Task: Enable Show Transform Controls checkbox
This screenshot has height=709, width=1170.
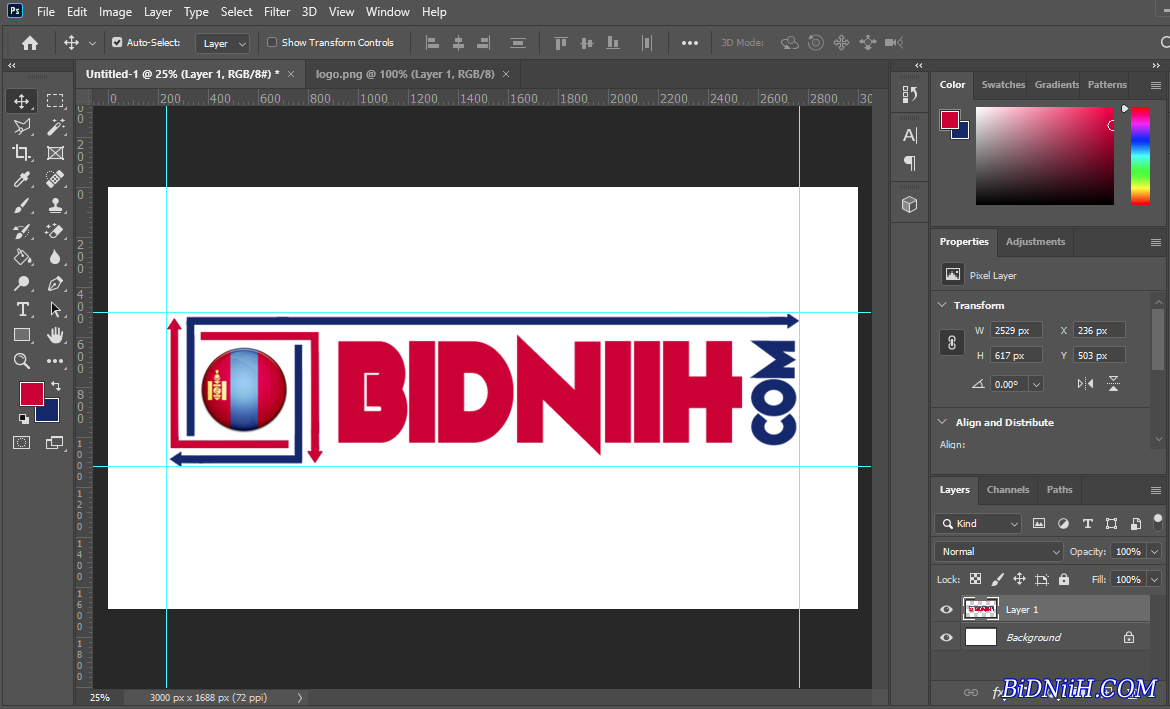Action: click(x=272, y=43)
